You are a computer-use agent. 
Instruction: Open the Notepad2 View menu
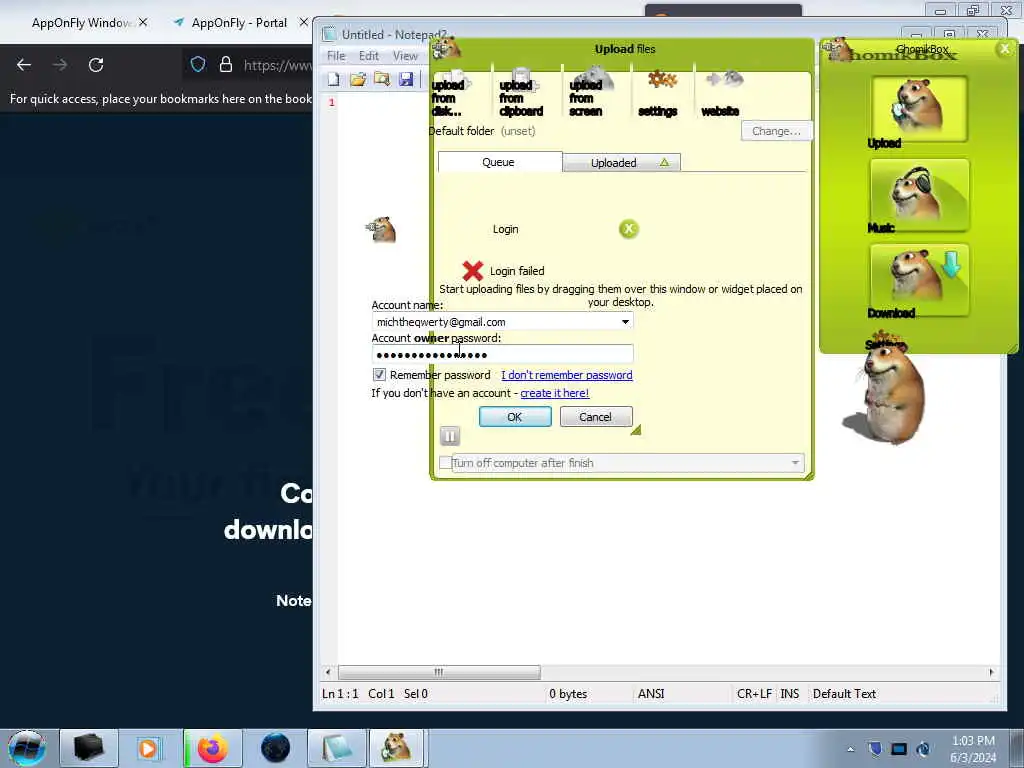(x=405, y=56)
